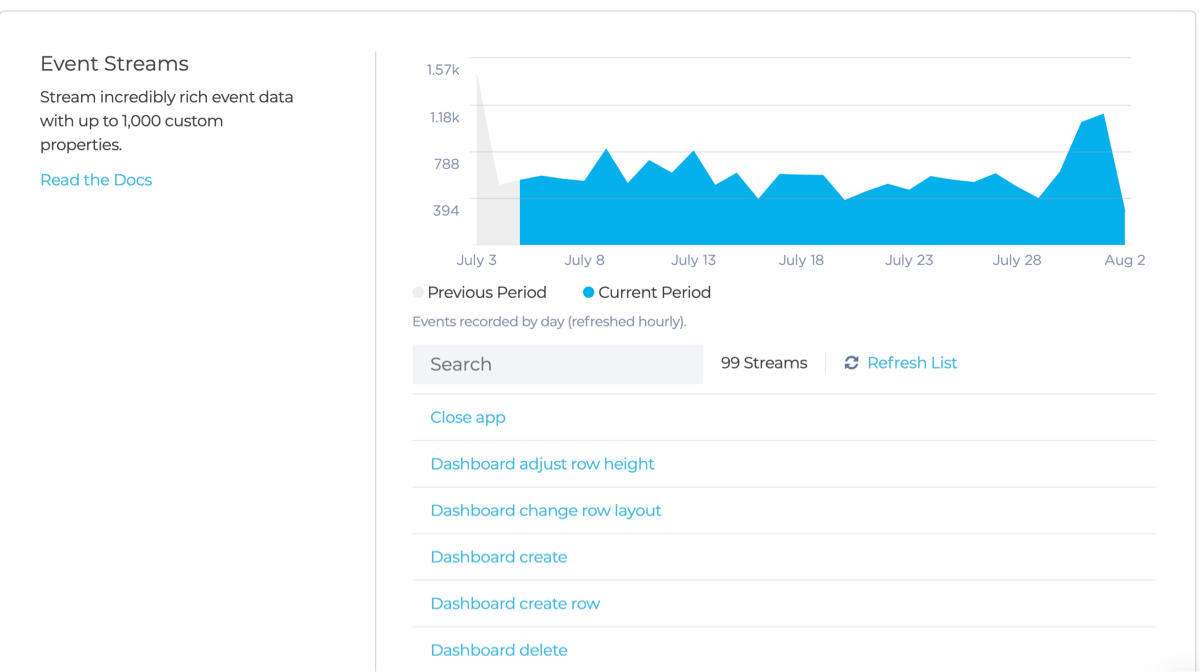Open Dashboard change row layout stream
The height and width of the screenshot is (672, 1200).
point(546,510)
